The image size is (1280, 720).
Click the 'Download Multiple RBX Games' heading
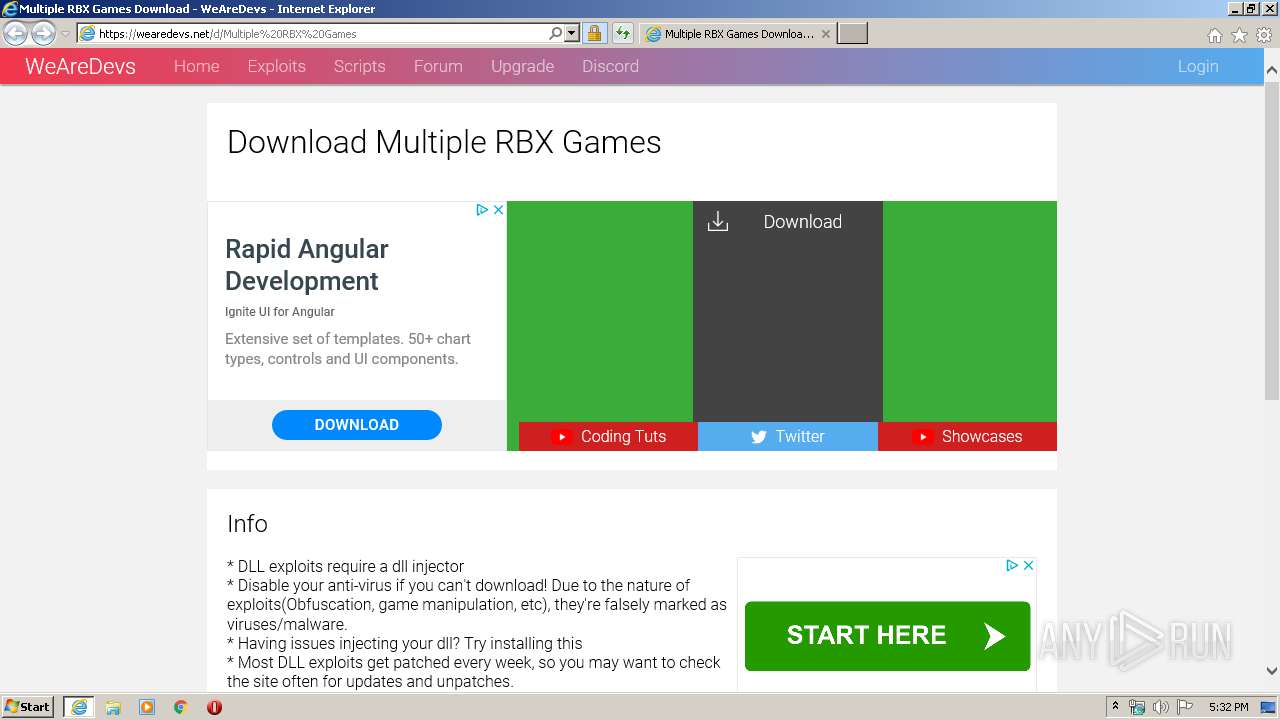pyautogui.click(x=444, y=142)
